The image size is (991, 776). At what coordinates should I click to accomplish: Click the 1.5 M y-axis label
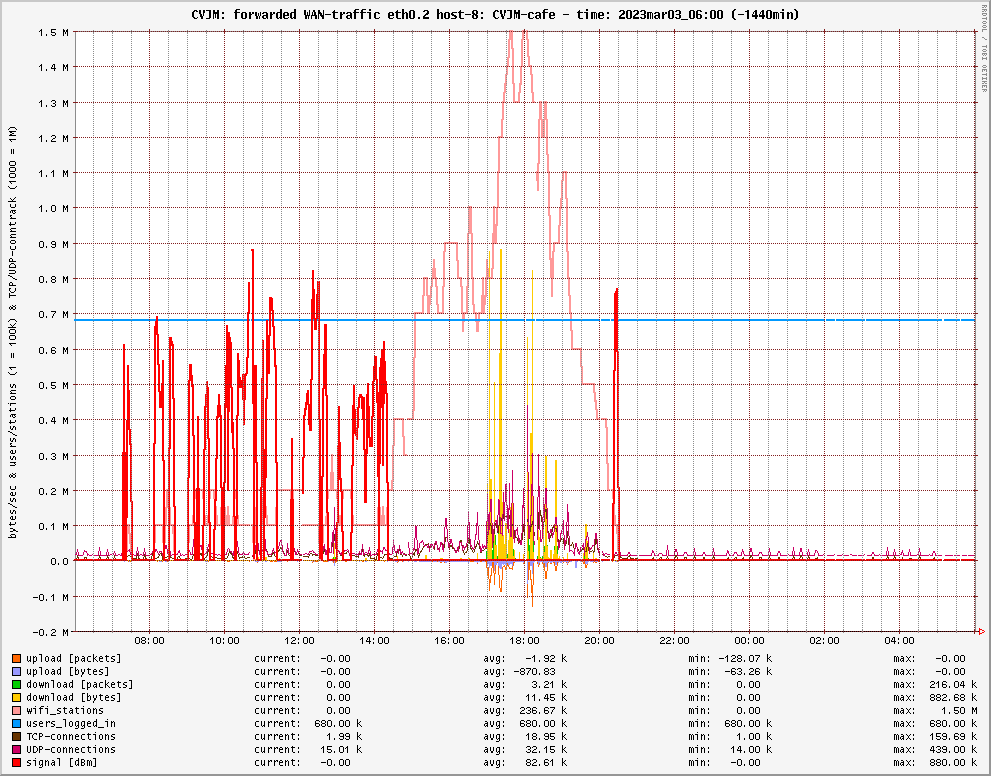(x=56, y=32)
